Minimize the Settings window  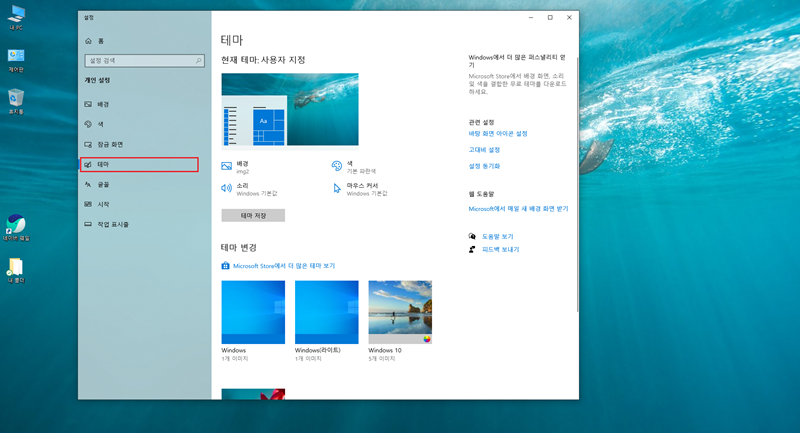click(531, 17)
